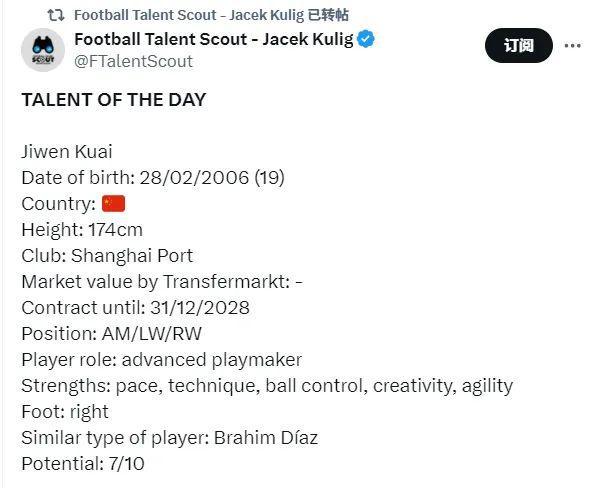Click the 订阅 subscribe button
Image resolution: width=599 pixels, height=488 pixels.
coord(519,45)
